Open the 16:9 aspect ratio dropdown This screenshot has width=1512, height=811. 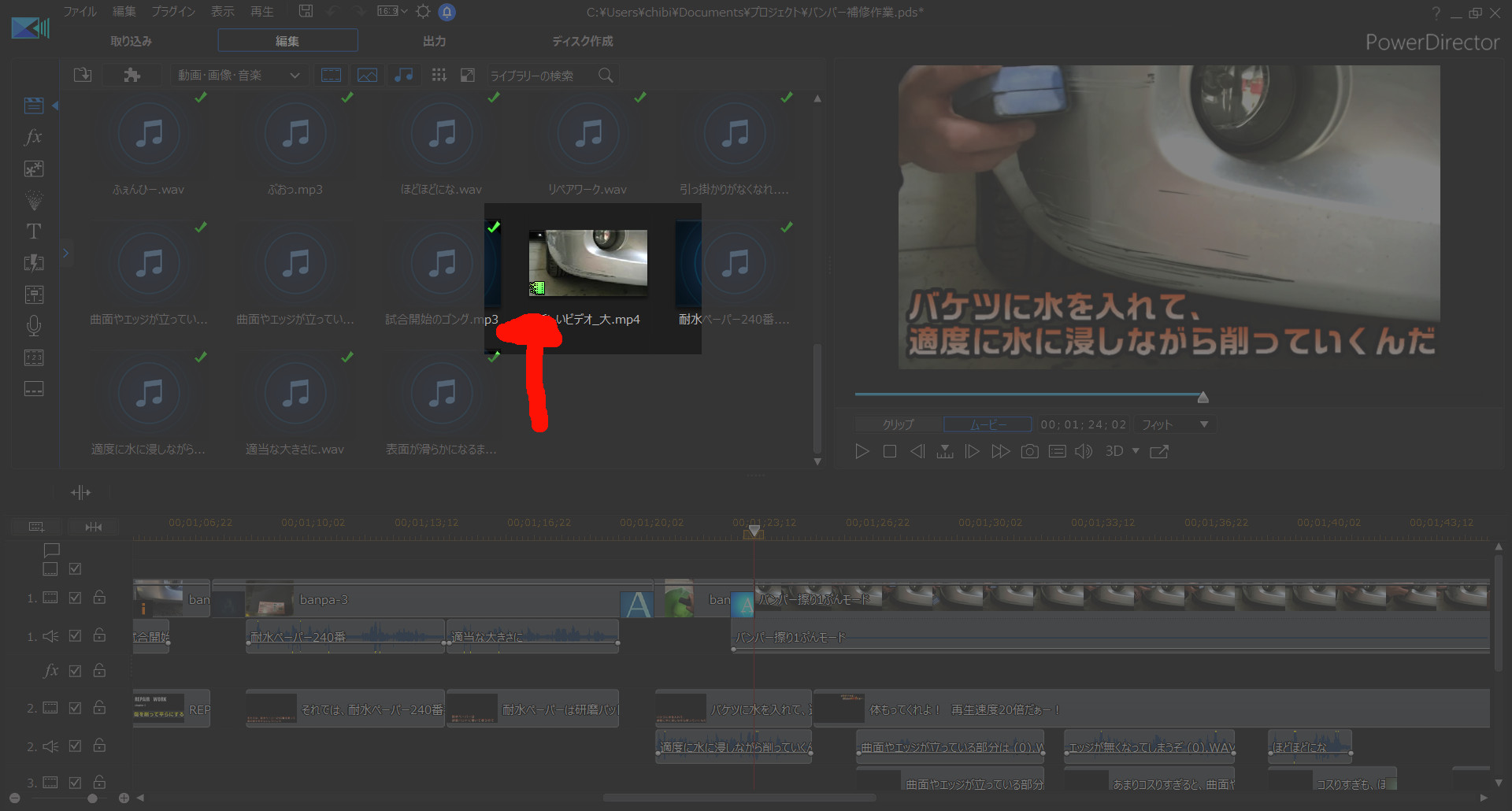[392, 11]
